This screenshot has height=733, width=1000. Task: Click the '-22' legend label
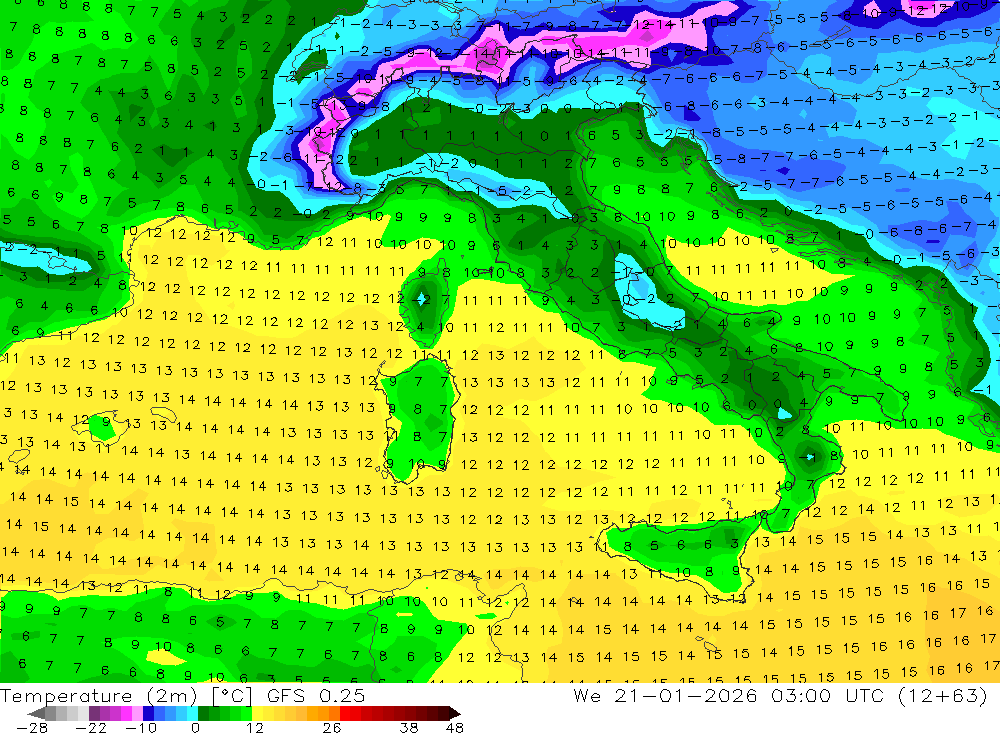(x=91, y=727)
